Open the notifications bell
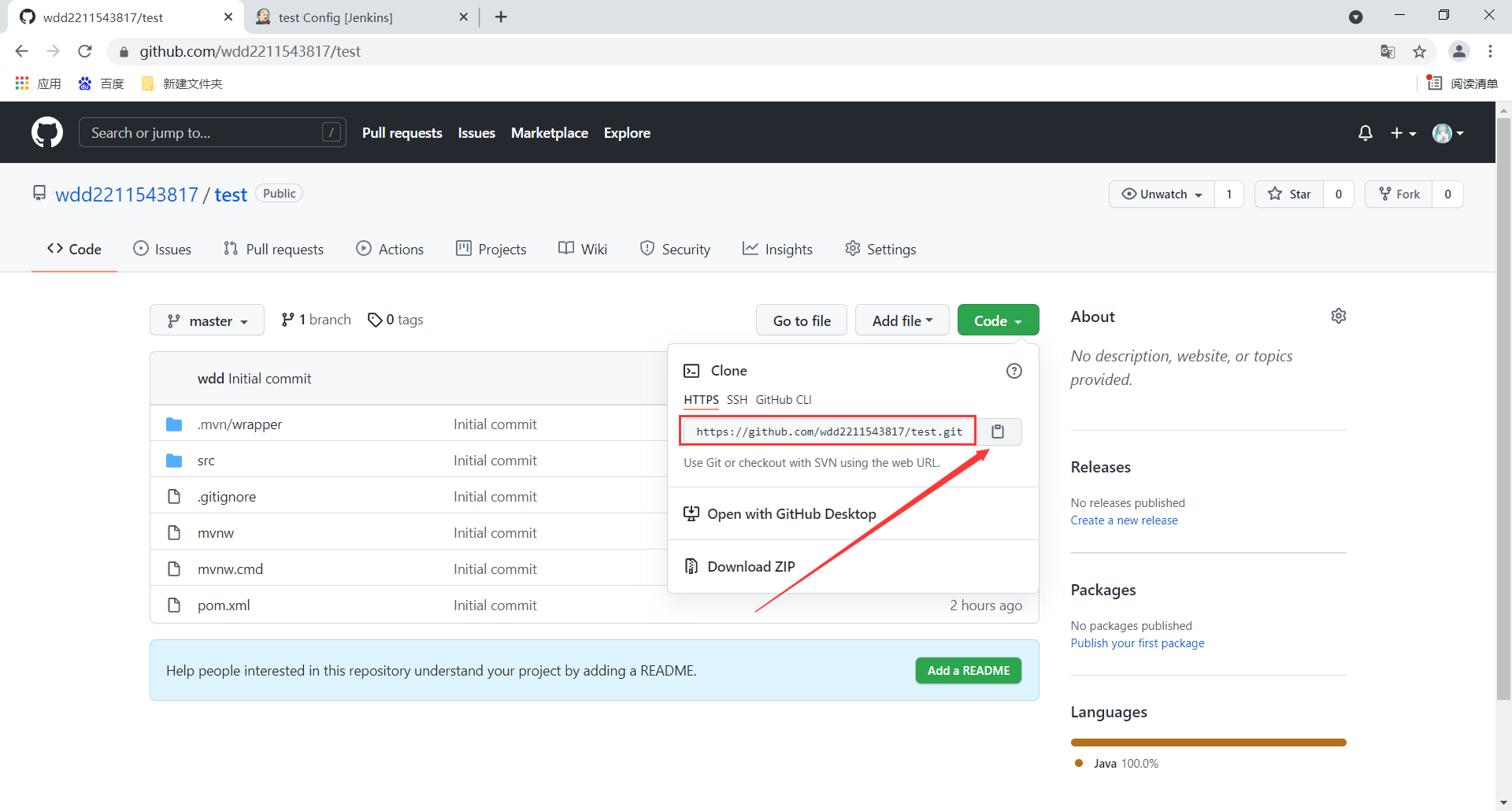 click(x=1366, y=133)
